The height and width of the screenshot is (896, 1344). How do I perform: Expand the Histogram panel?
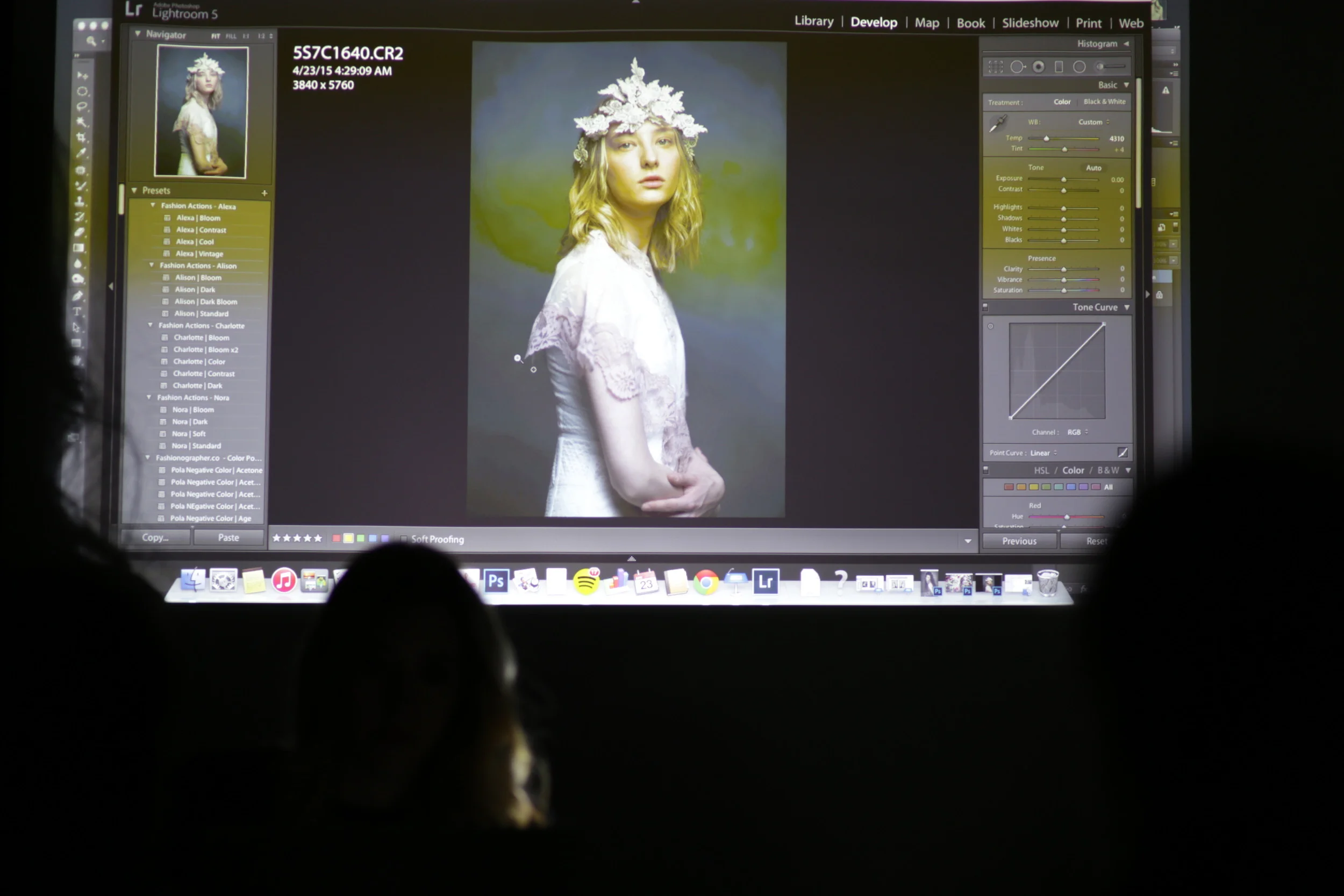point(1126,44)
